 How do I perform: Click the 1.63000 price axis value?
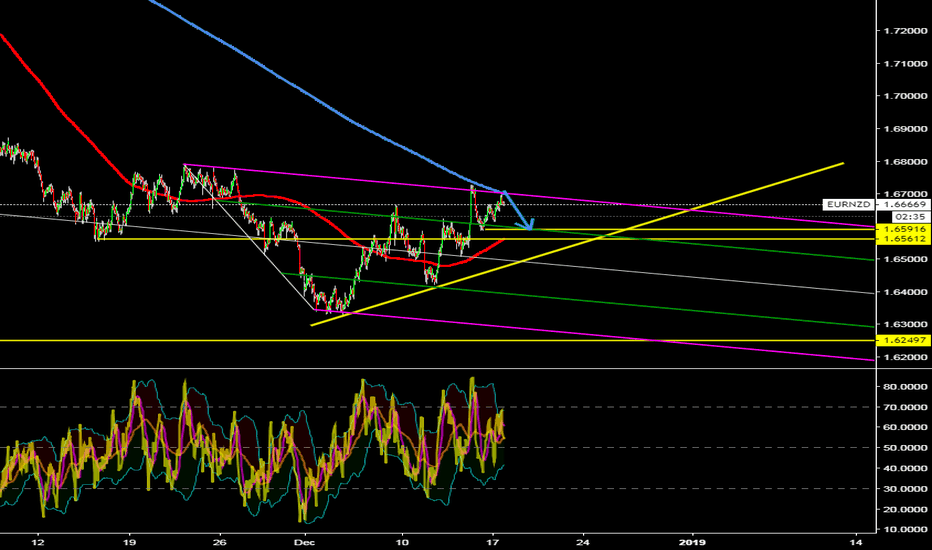click(906, 325)
